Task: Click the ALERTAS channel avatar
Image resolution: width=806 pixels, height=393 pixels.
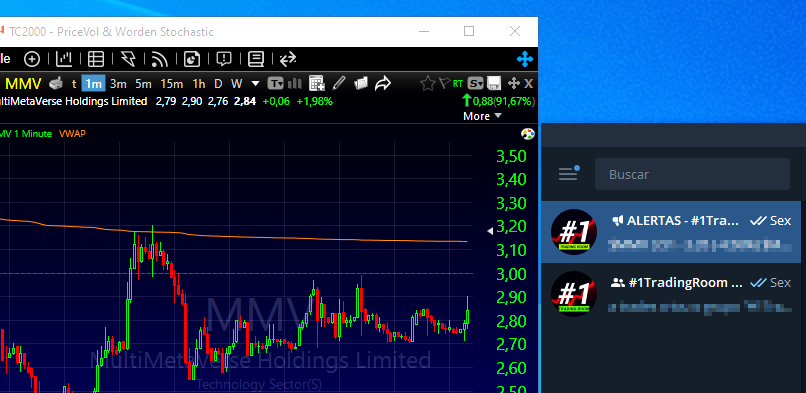Action: click(x=574, y=232)
